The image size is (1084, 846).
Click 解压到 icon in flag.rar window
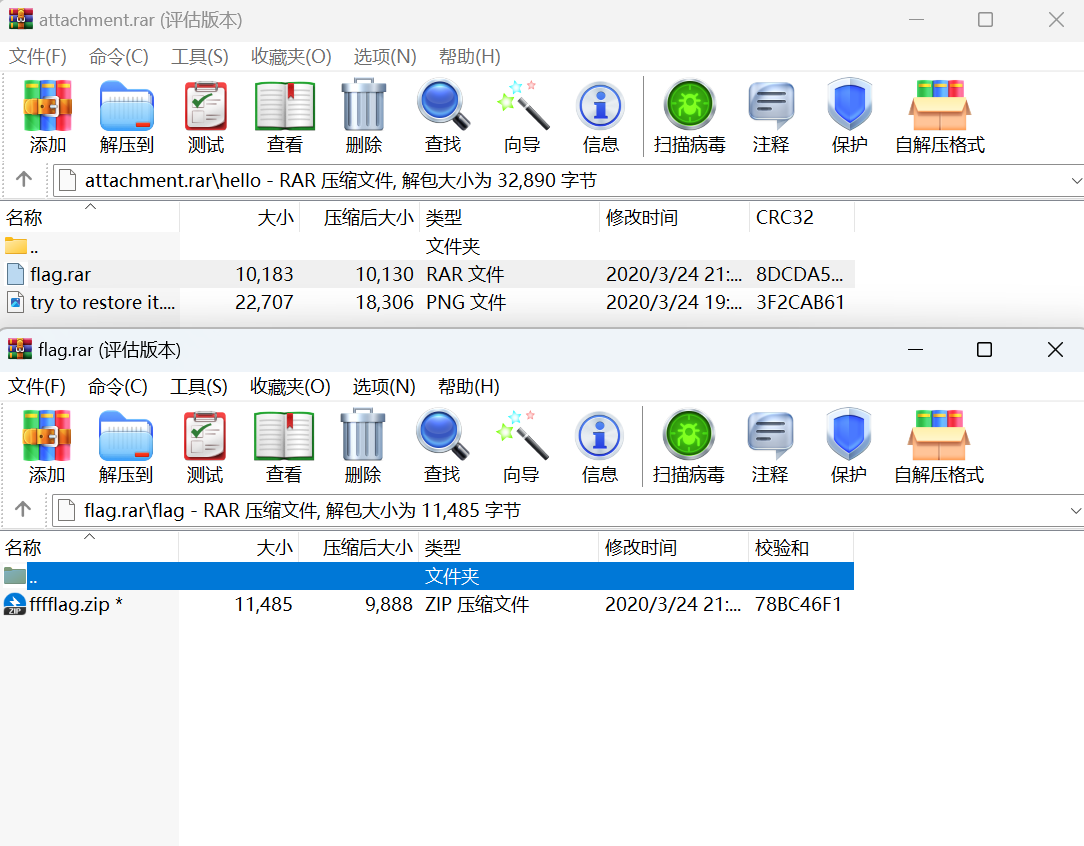pos(126,435)
